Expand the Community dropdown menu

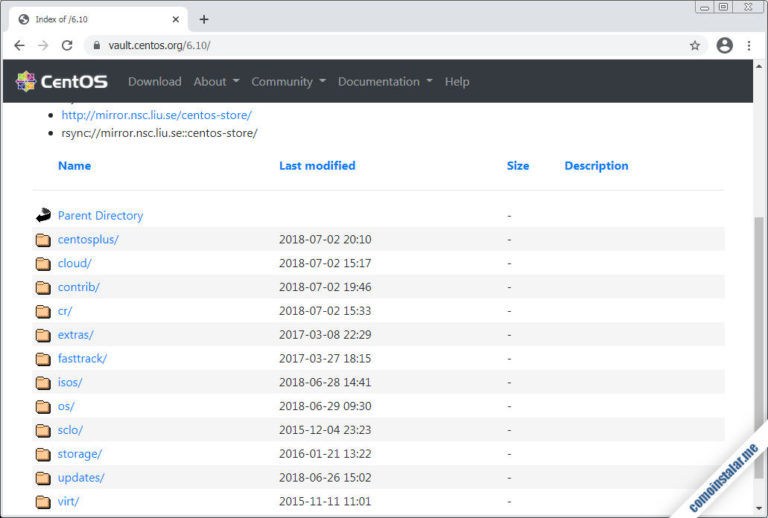pyautogui.click(x=288, y=81)
